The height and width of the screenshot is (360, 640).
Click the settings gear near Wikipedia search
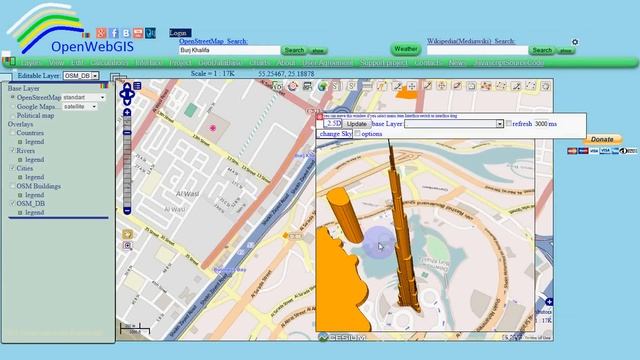pos(575,42)
